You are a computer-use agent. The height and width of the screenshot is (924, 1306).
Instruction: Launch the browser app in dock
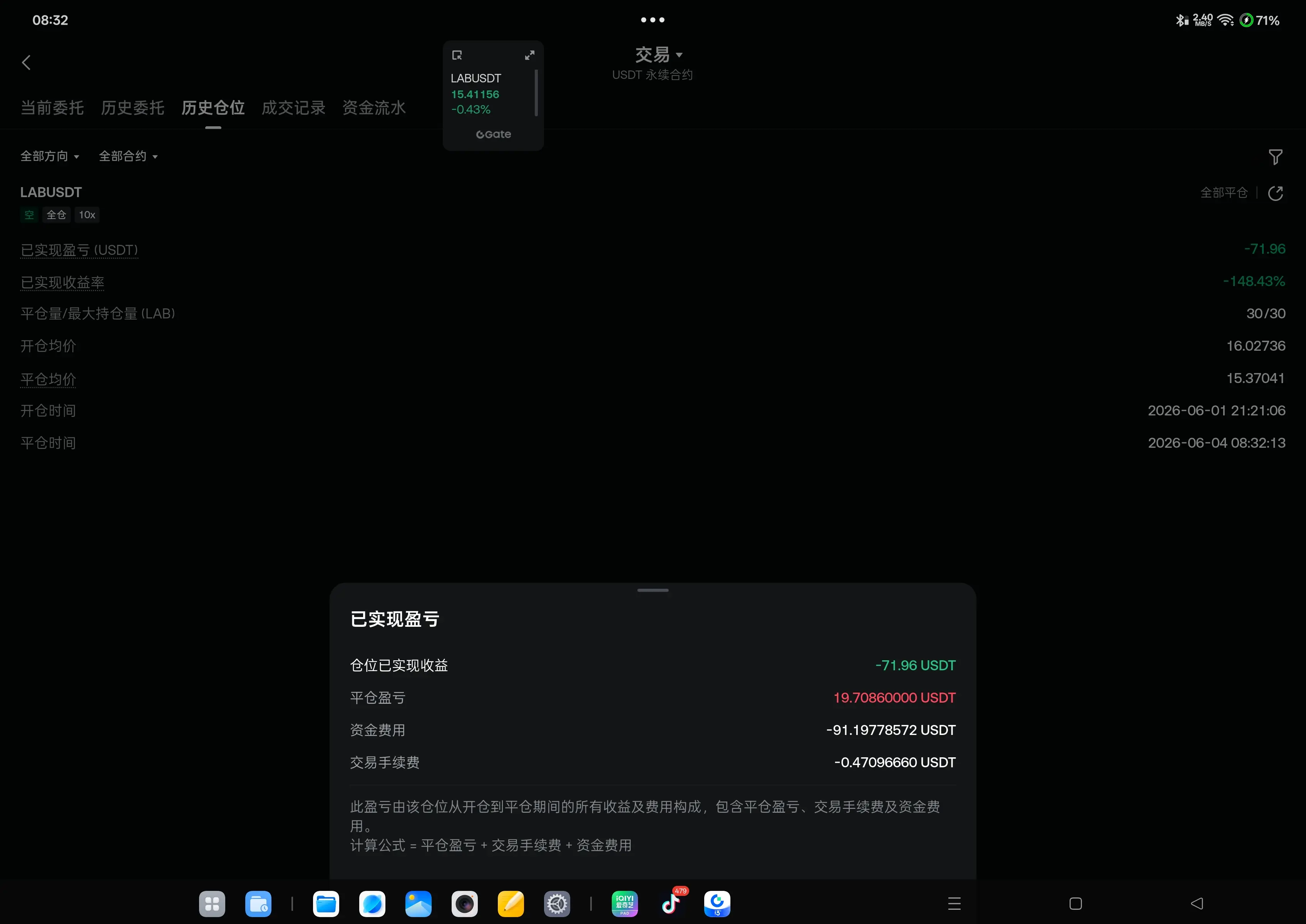372,904
